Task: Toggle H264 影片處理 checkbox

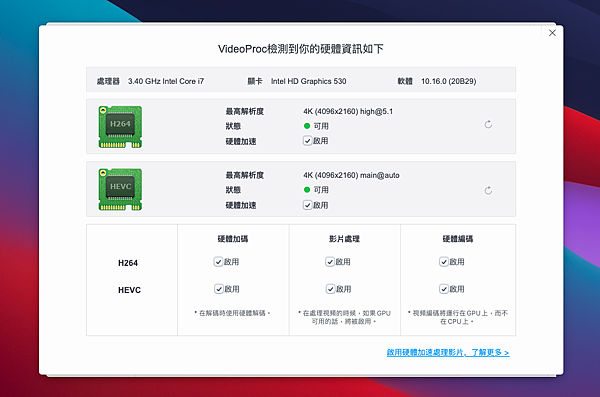Action: click(330, 262)
